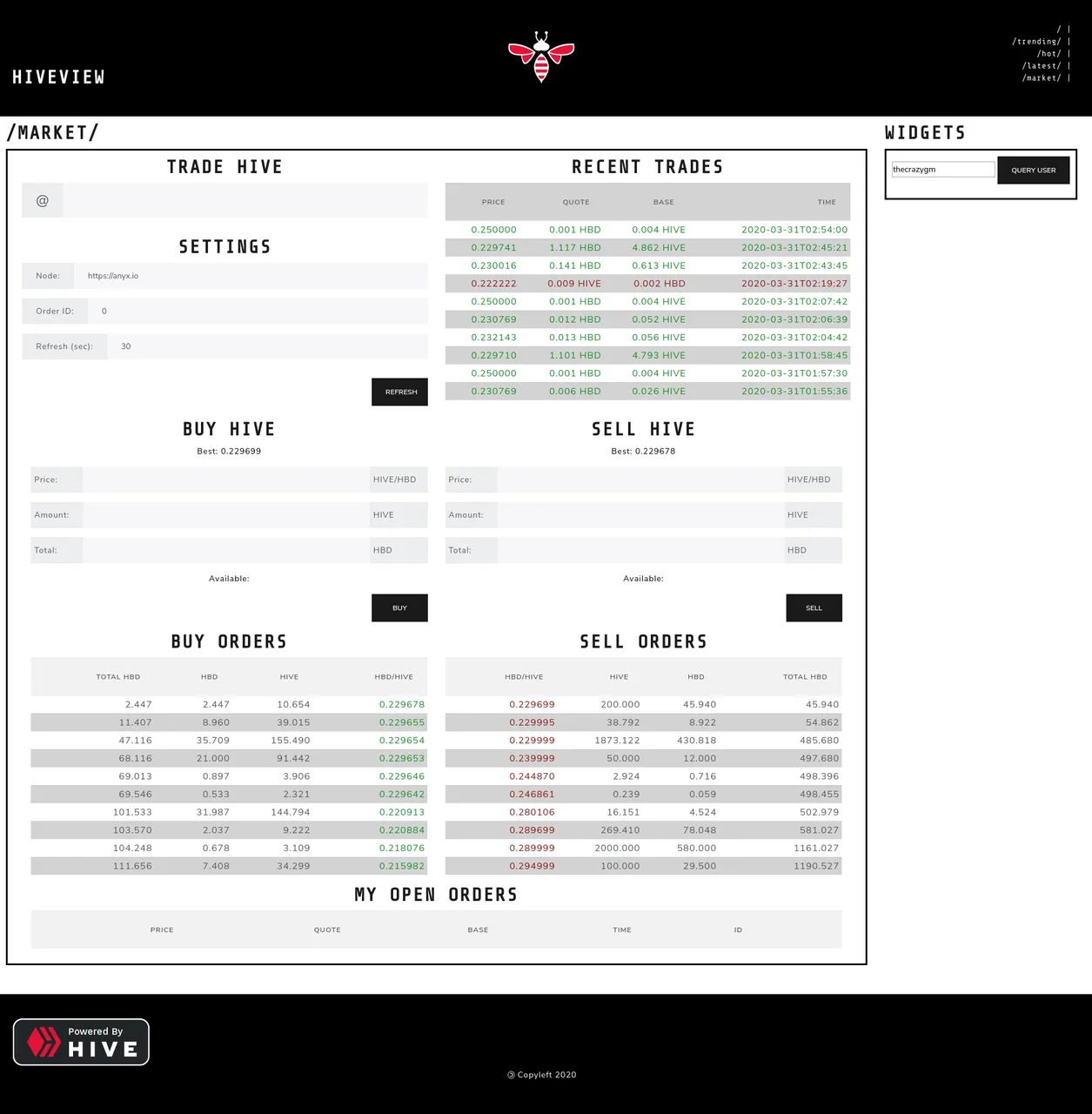Click the SELL button
The image size is (1092, 1114).
pyautogui.click(x=814, y=607)
